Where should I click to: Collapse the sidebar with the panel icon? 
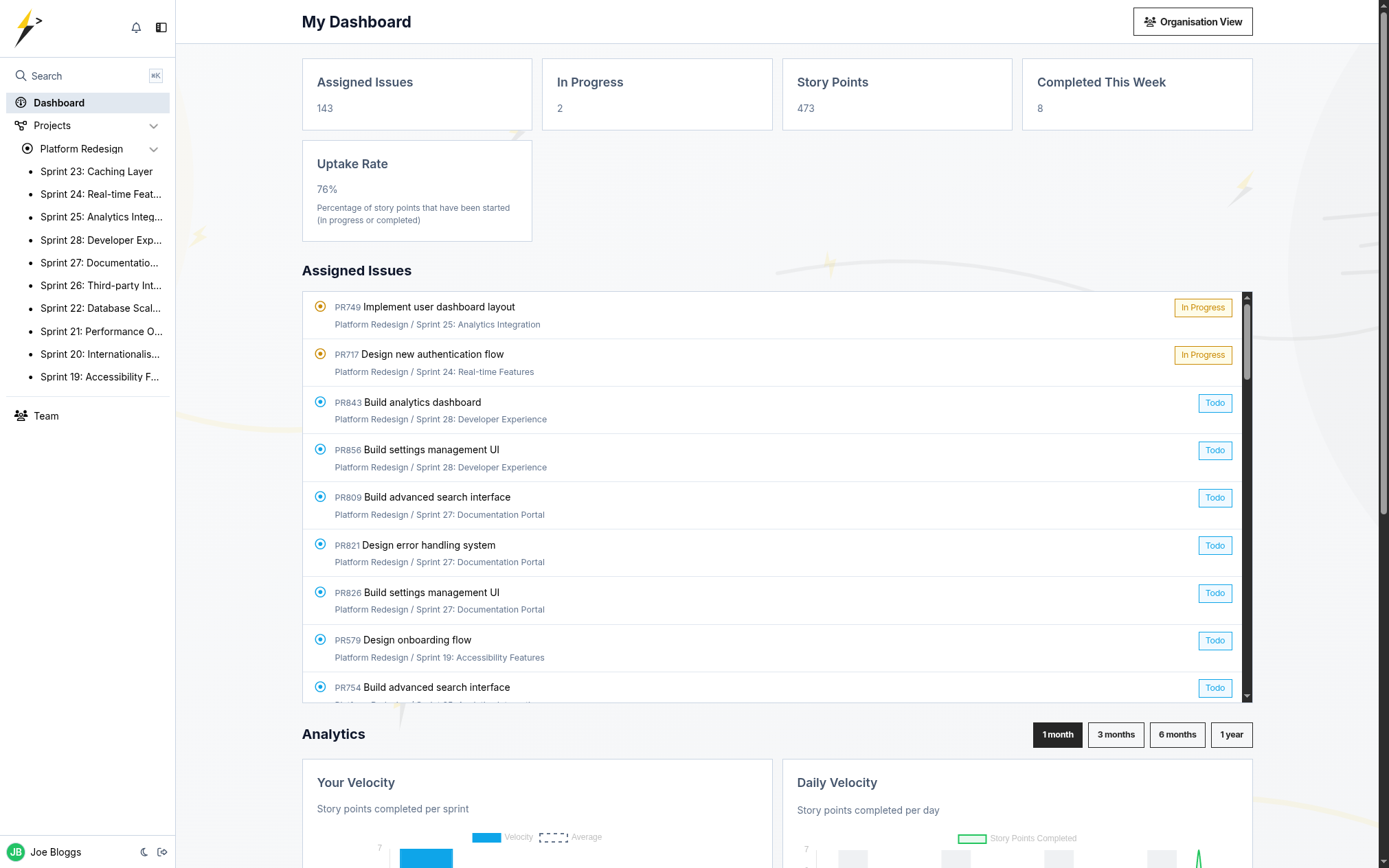point(161,27)
